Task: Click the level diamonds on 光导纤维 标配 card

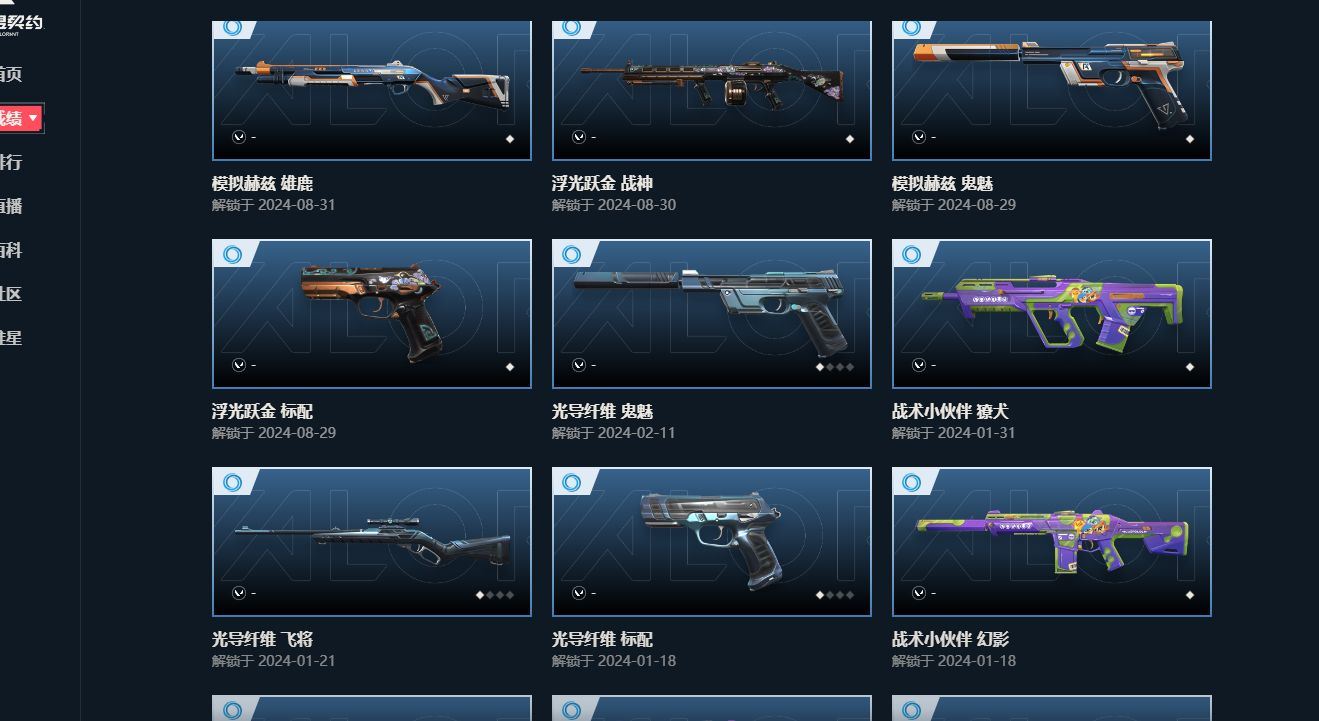Action: [835, 595]
